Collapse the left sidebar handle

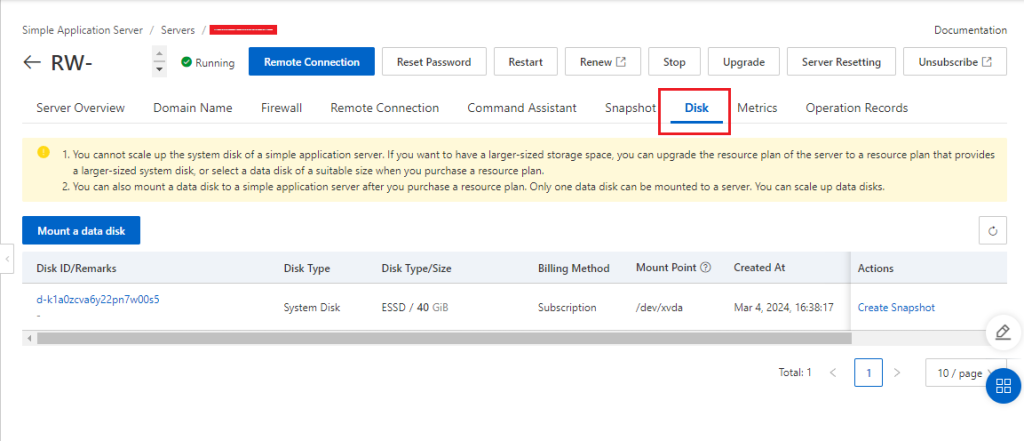(8, 260)
